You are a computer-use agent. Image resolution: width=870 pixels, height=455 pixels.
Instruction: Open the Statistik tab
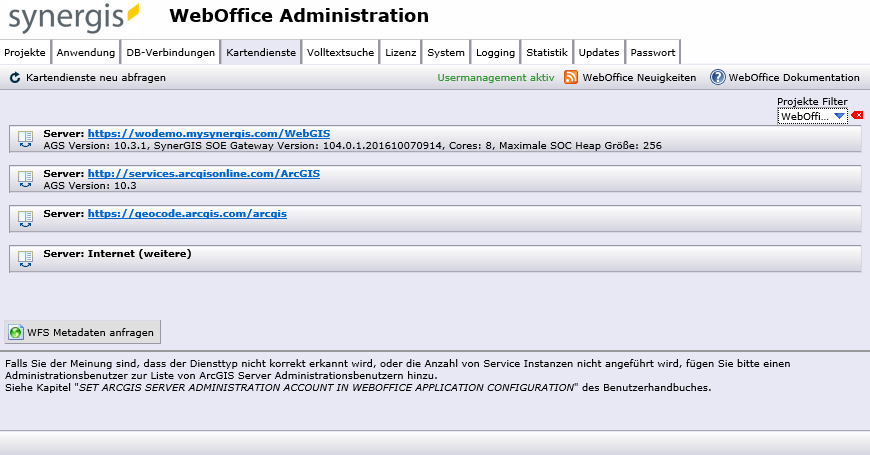pyautogui.click(x=547, y=52)
